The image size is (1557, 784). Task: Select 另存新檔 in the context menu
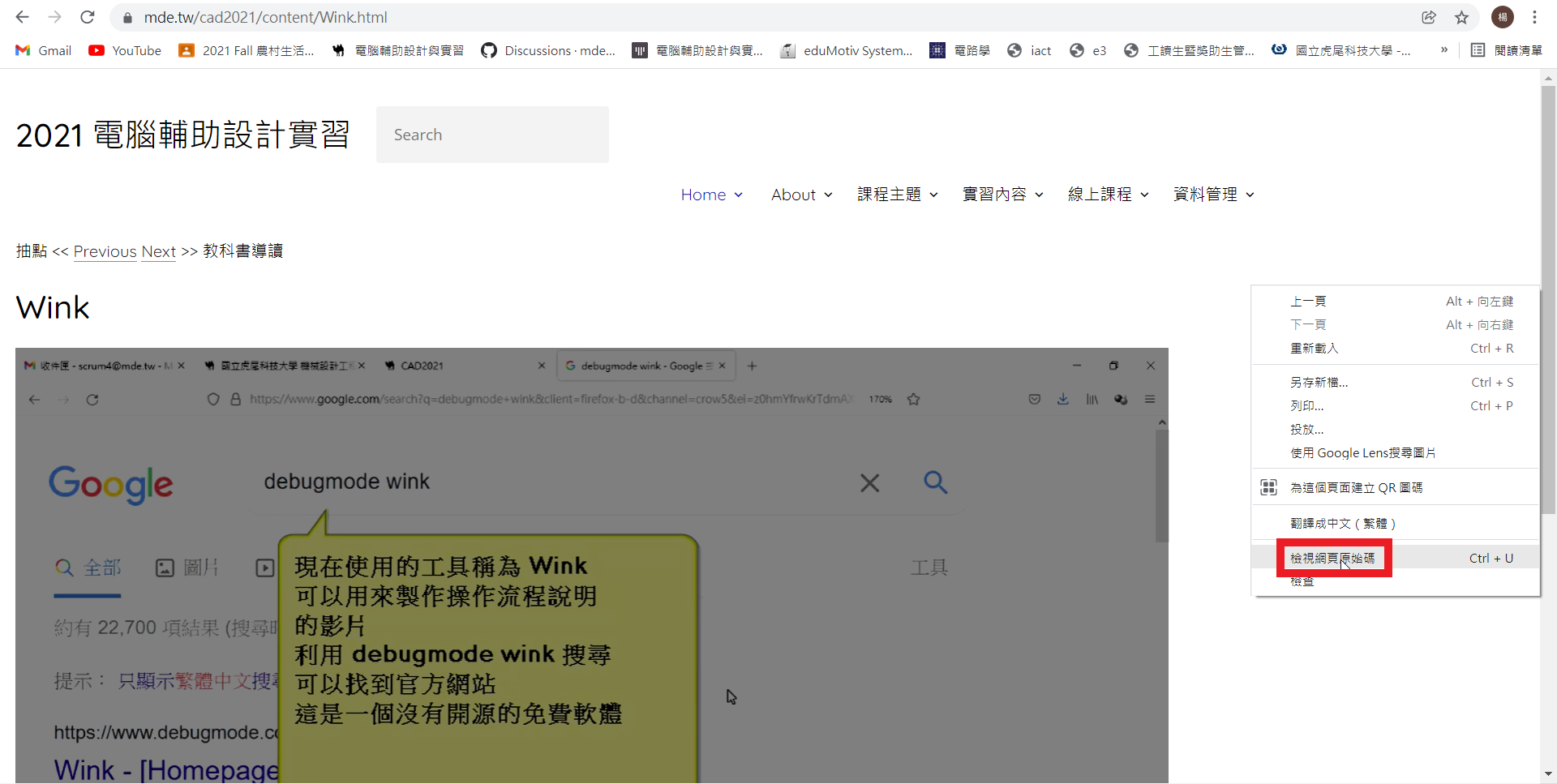(x=1396, y=382)
